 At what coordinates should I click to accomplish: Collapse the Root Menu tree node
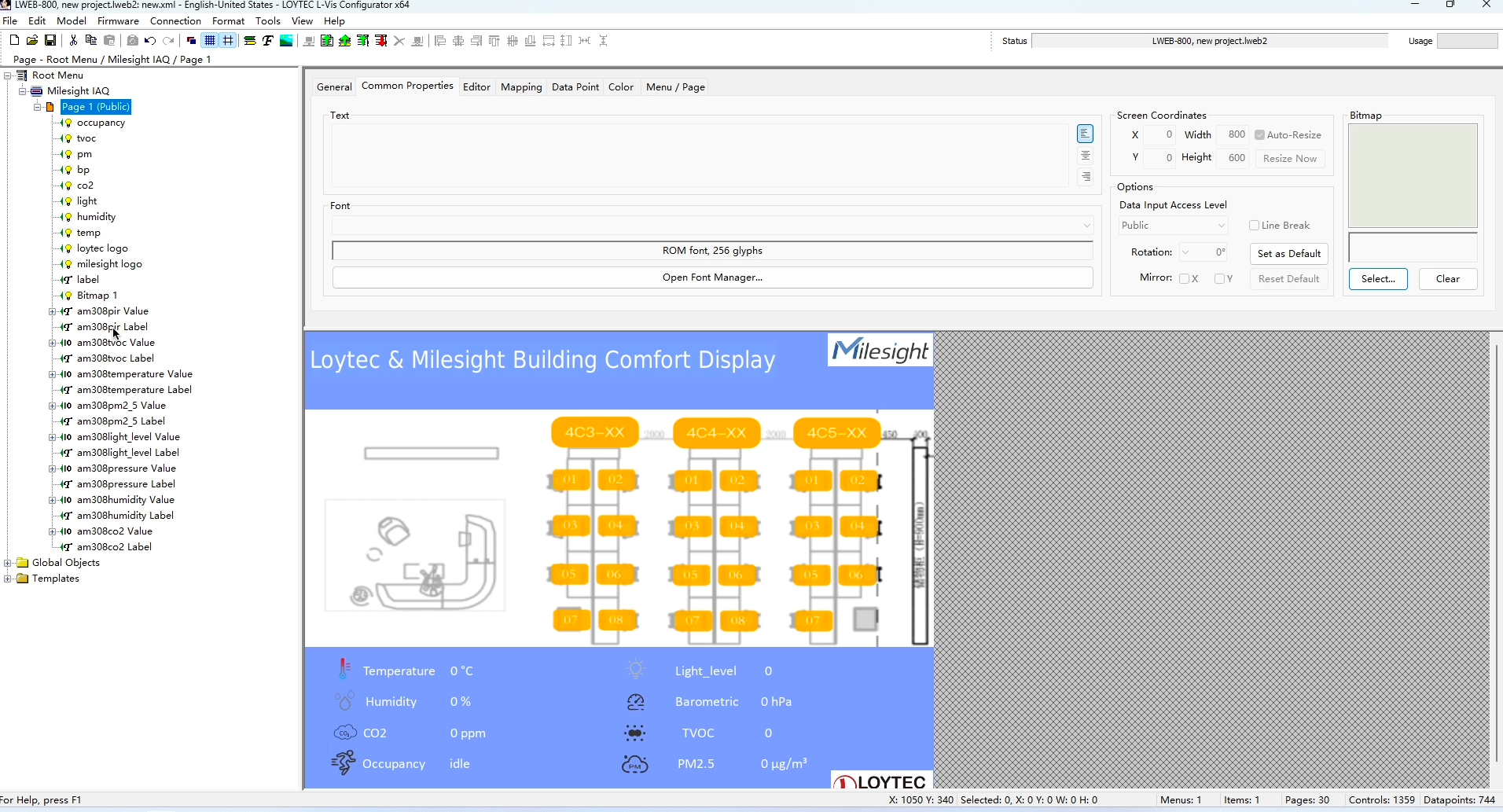[8, 75]
